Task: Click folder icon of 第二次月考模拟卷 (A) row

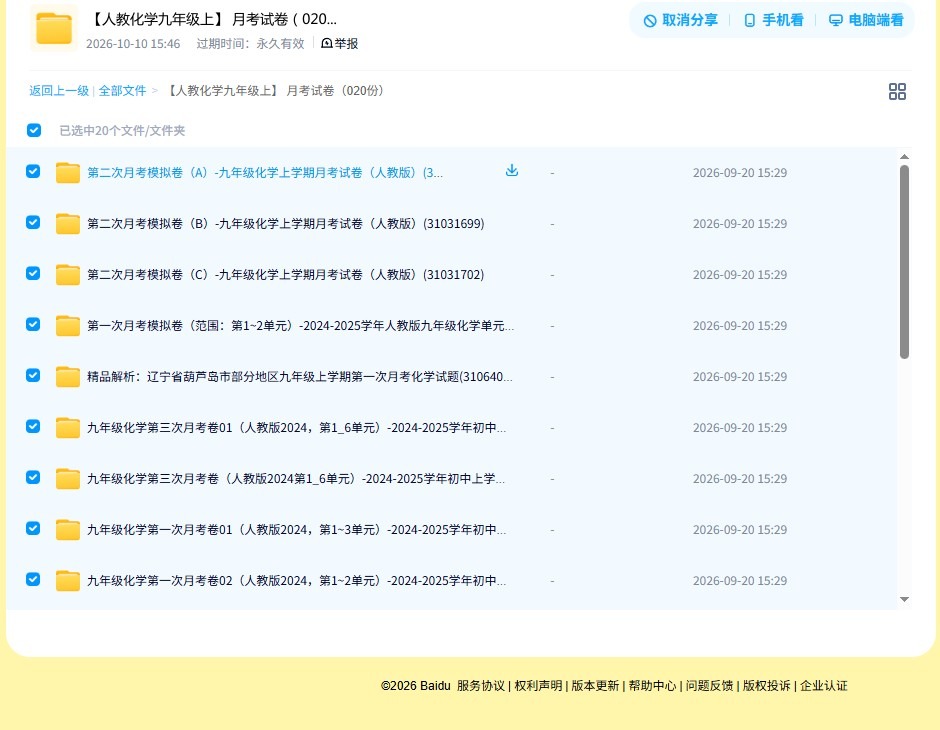Action: tap(68, 173)
